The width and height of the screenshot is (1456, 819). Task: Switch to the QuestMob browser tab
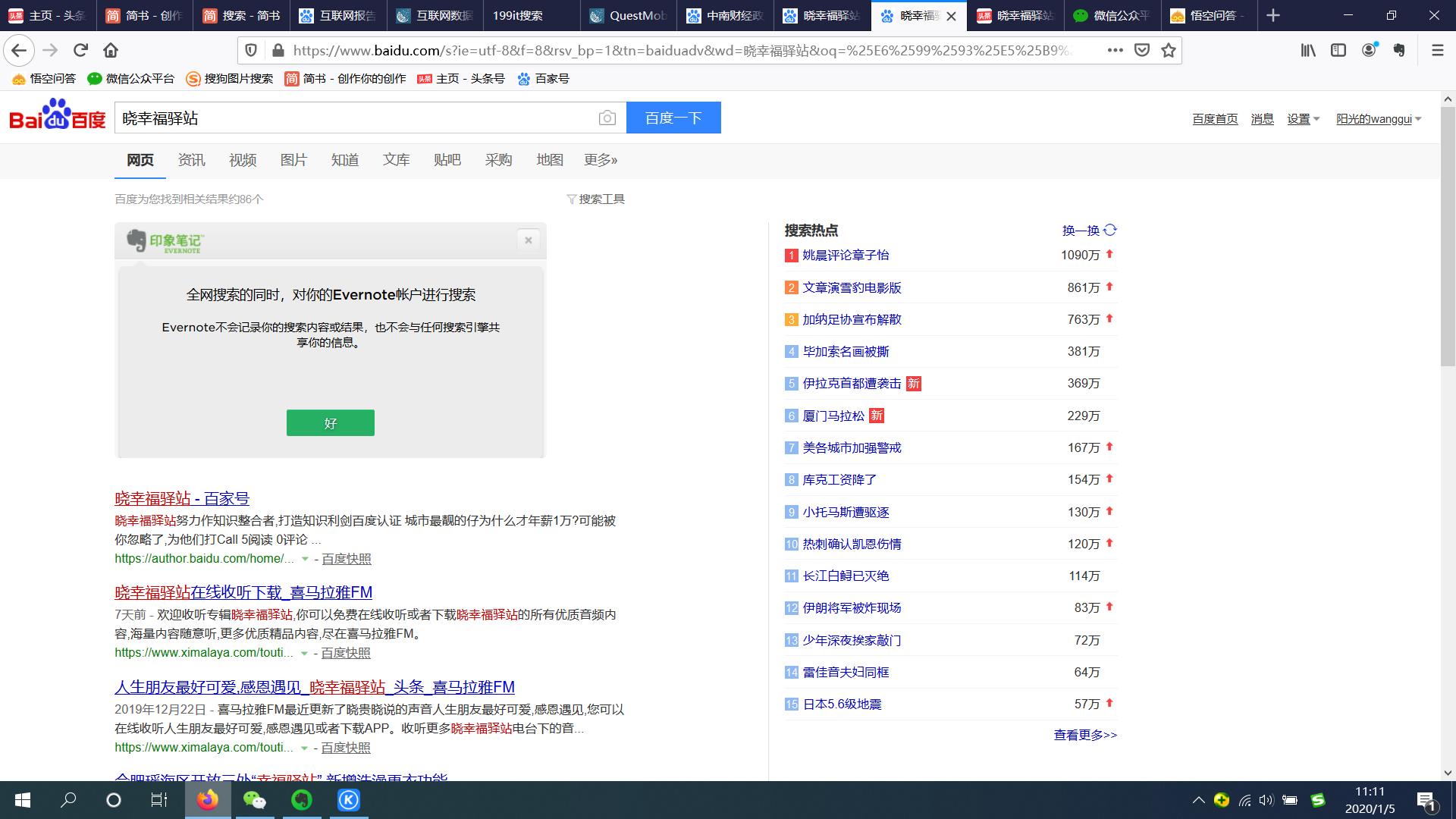click(x=628, y=15)
